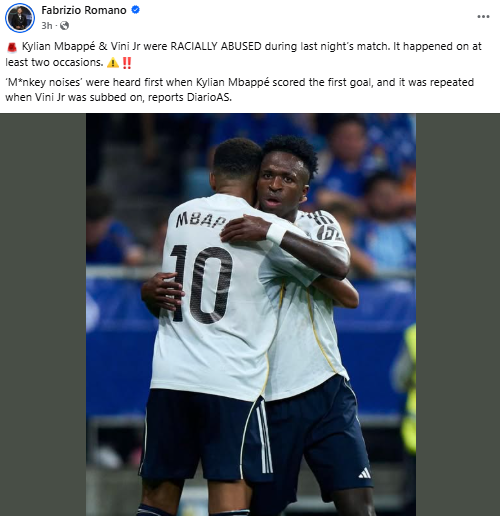Screen dimensions: 500x516
Task: Click the words RACIALLY ABUSED in post
Action: [216, 46]
